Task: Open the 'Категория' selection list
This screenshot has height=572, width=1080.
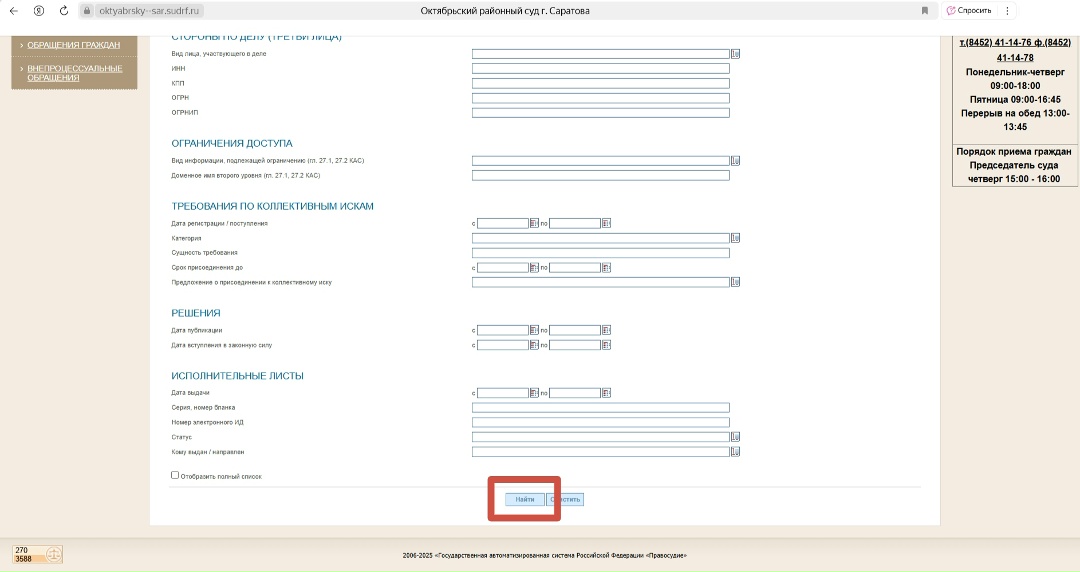Action: (735, 238)
